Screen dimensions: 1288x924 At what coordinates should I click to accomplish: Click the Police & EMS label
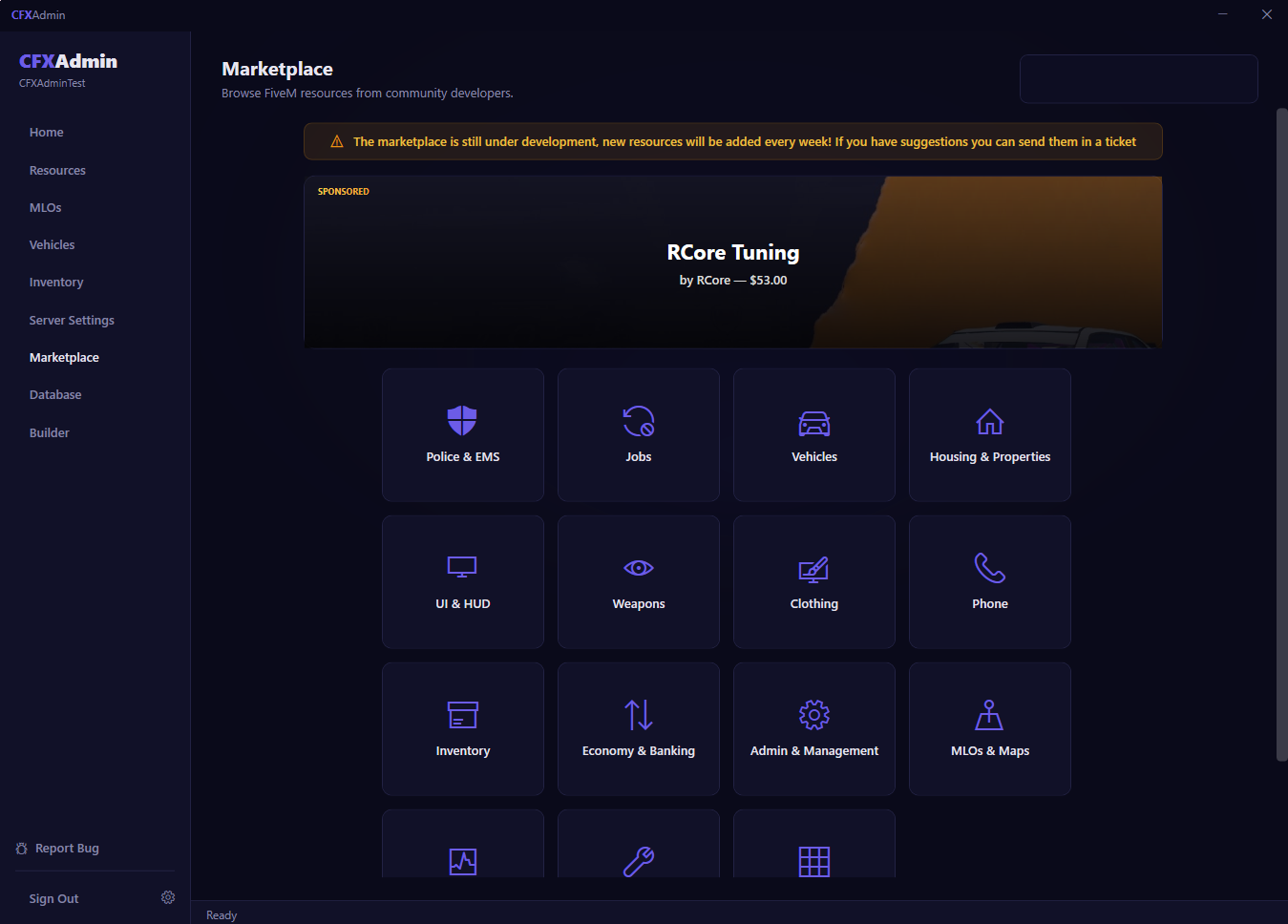click(x=463, y=457)
